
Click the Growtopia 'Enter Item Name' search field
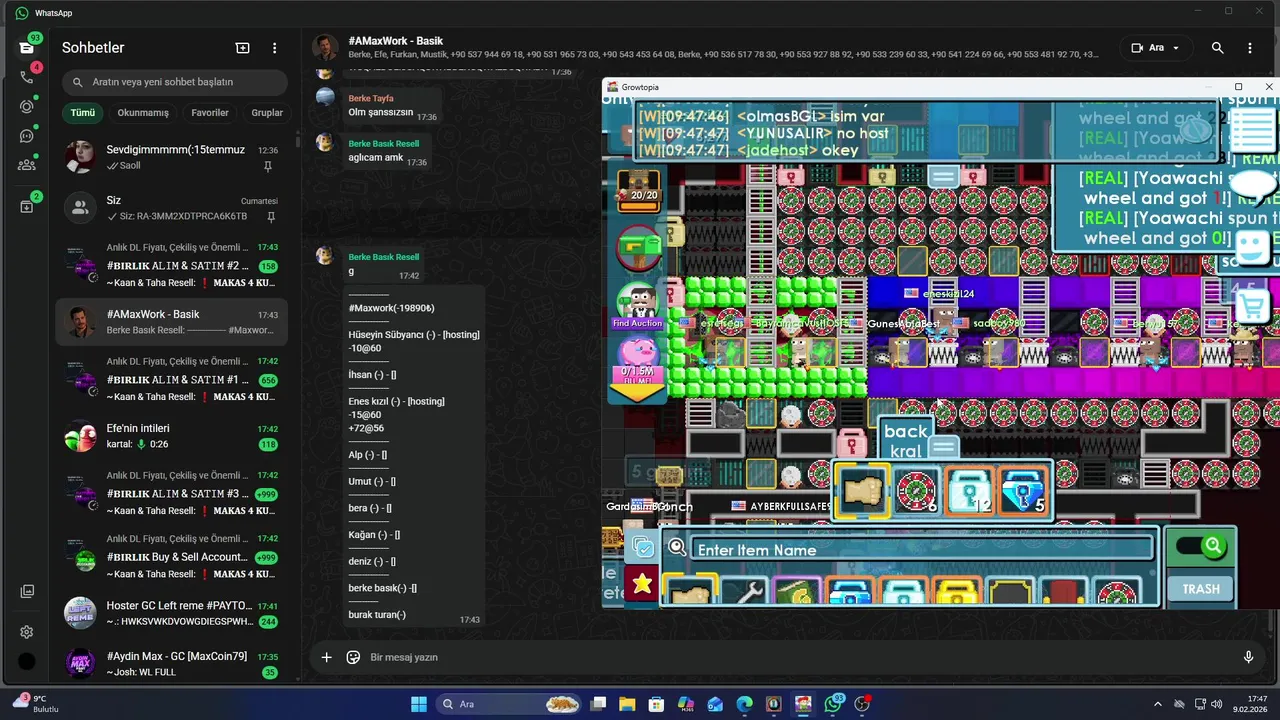coord(922,550)
